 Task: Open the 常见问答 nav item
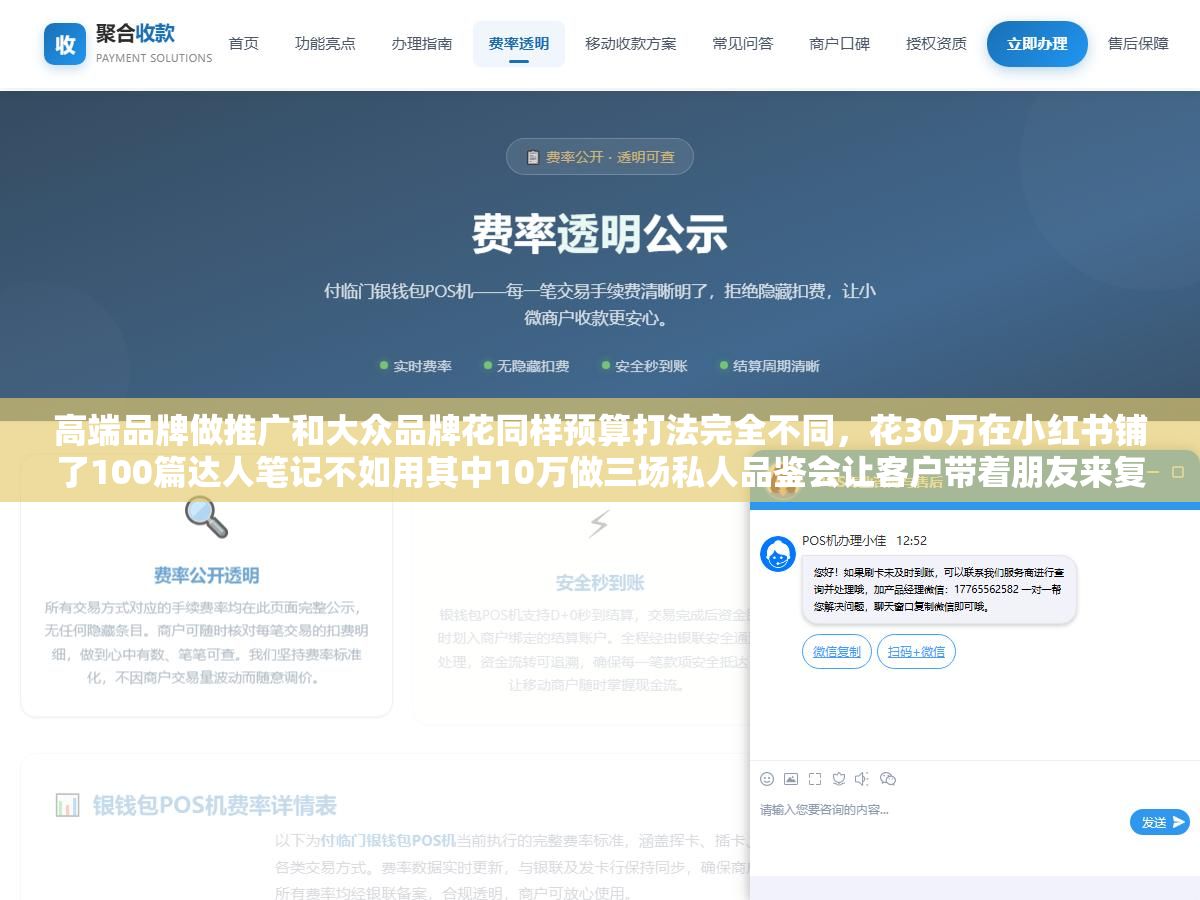(743, 44)
